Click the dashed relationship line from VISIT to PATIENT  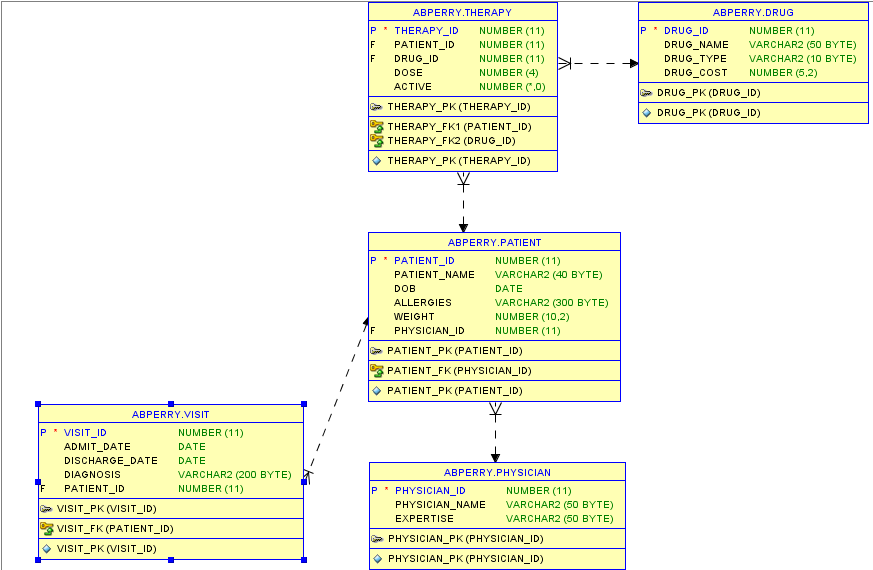337,398
